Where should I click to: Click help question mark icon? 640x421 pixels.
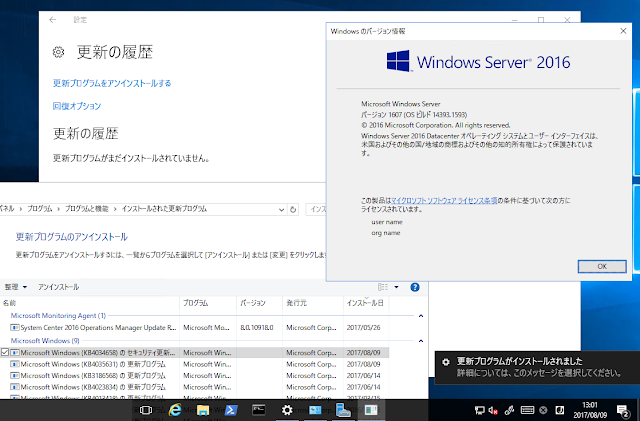(x=415, y=287)
